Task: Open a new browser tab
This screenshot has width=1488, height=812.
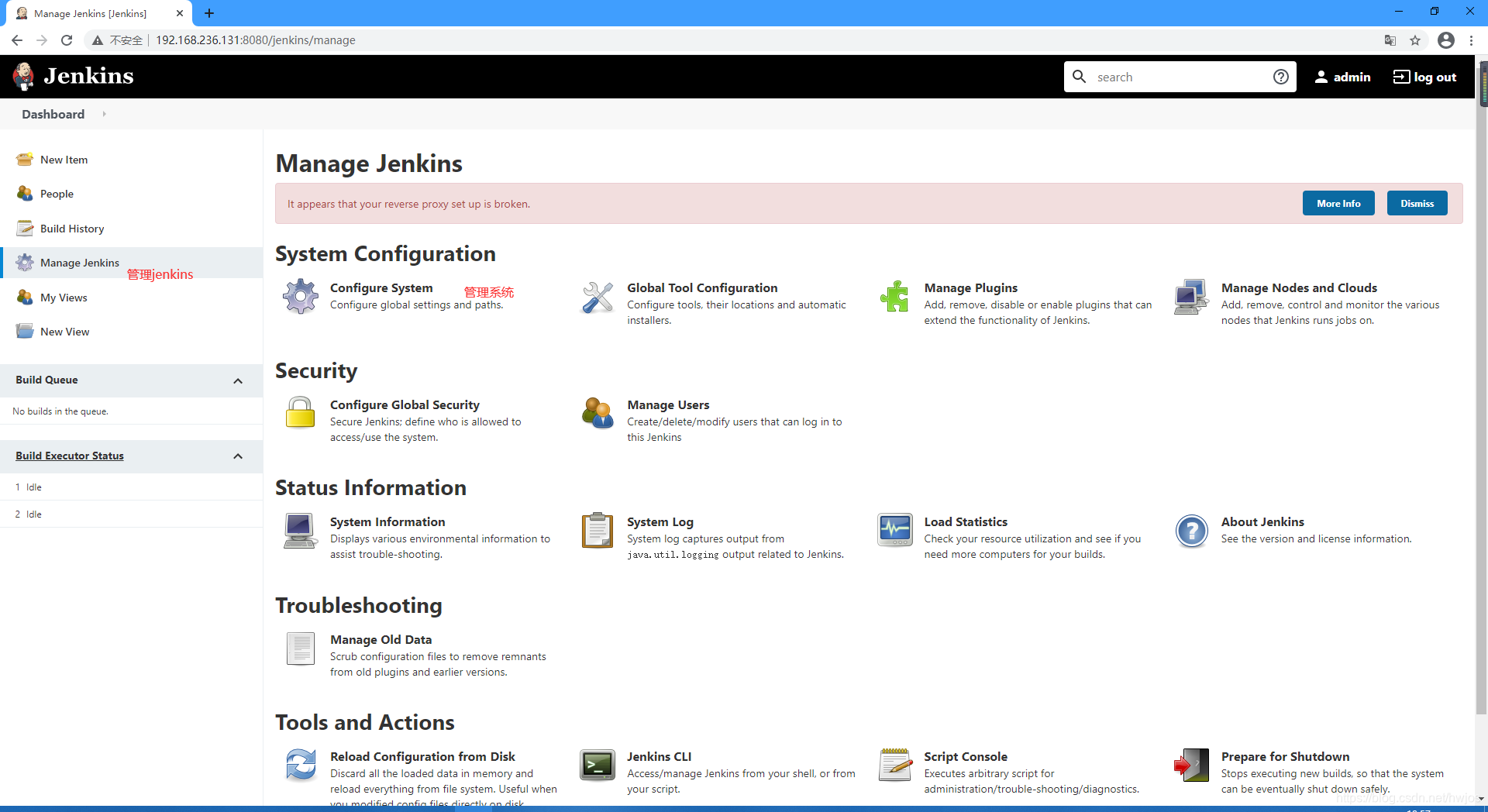Action: 209,13
